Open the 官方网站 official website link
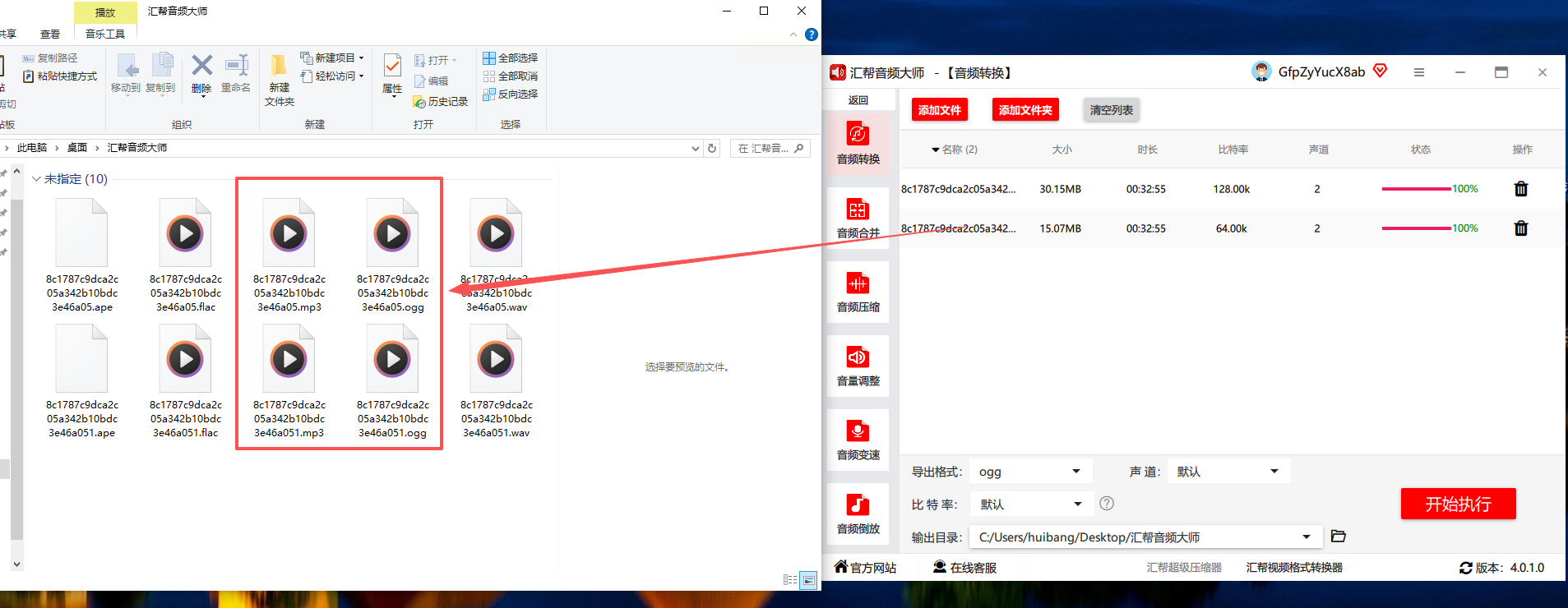The width and height of the screenshot is (1568, 608). tap(866, 567)
